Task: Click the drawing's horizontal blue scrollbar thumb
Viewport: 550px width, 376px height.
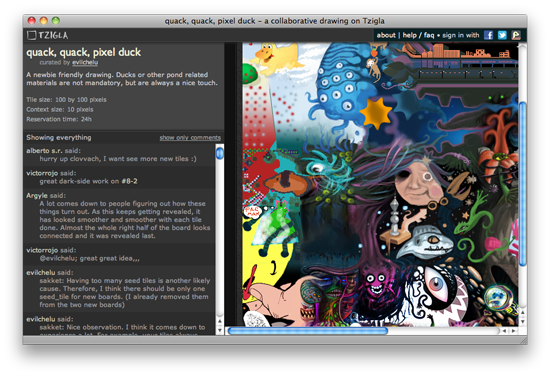Action: click(x=308, y=331)
